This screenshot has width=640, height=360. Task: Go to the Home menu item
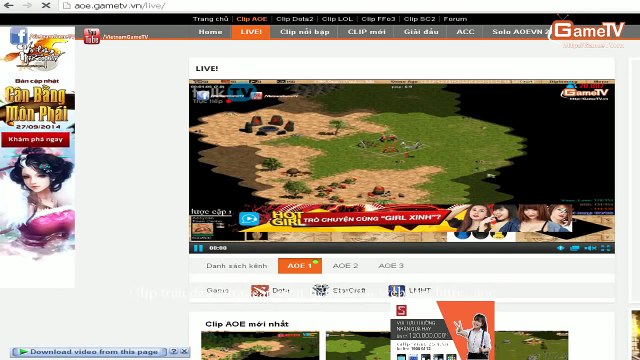(x=211, y=32)
